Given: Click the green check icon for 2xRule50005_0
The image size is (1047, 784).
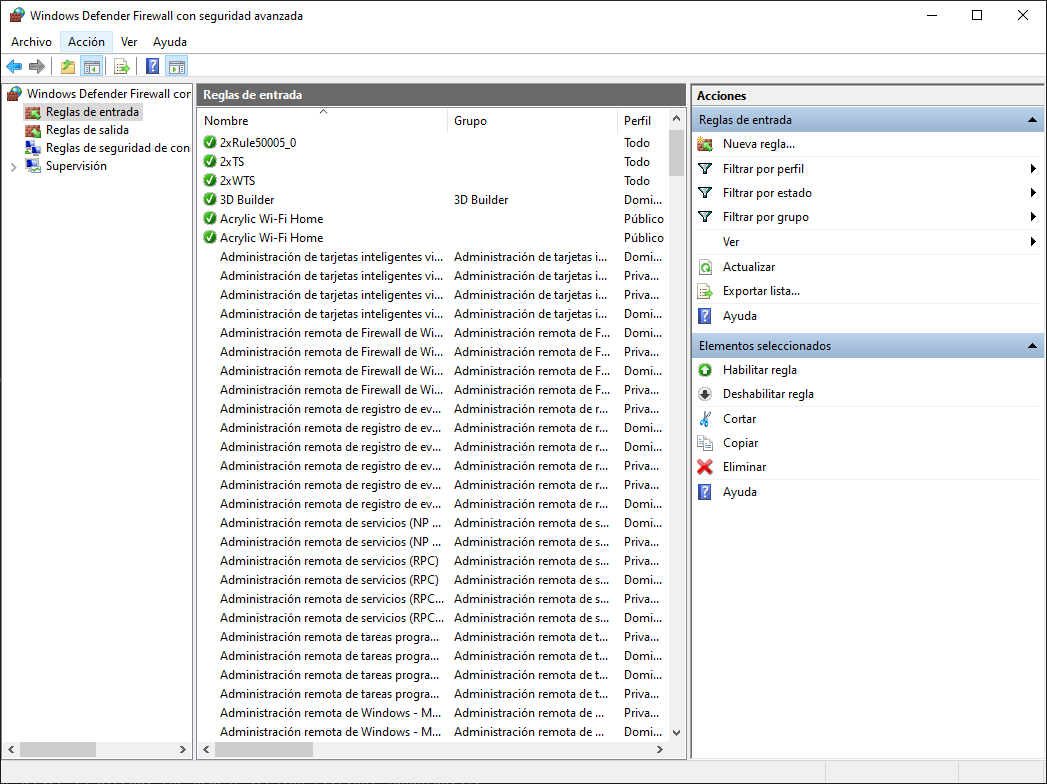Looking at the screenshot, I should [210, 142].
